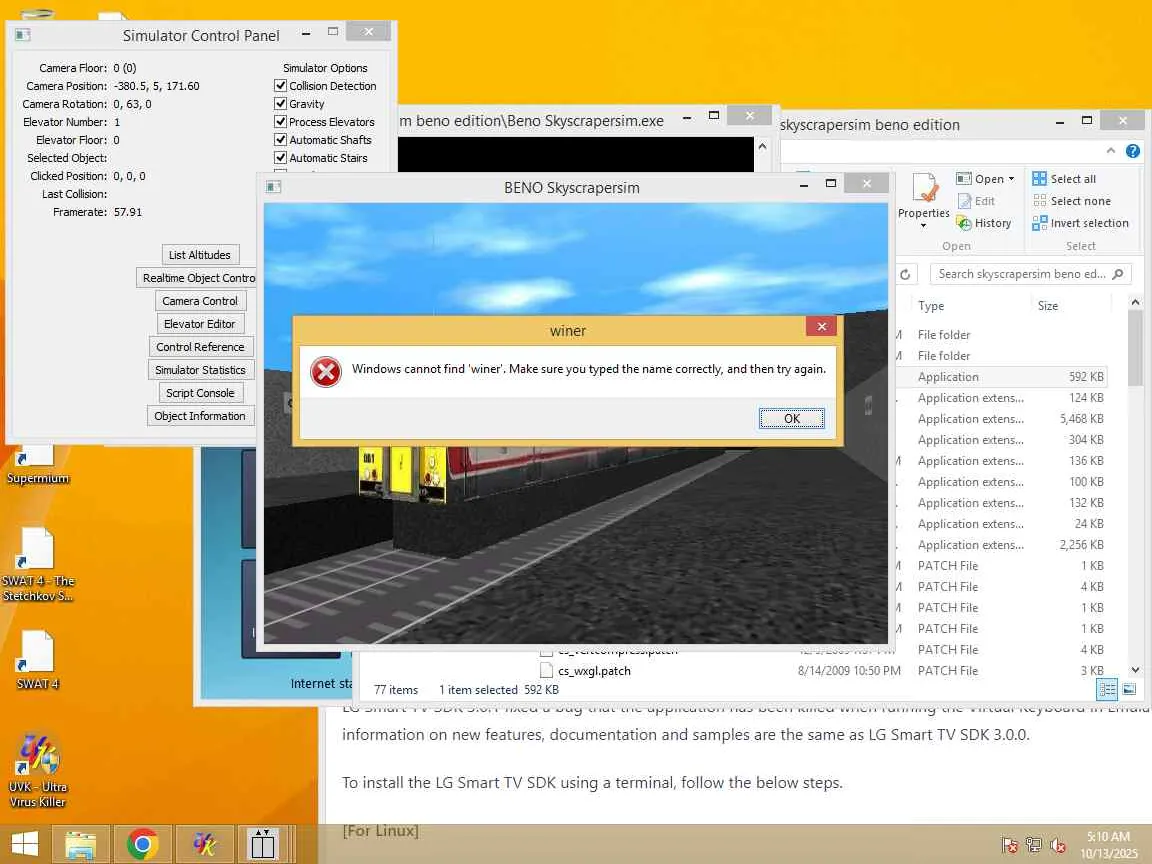1152x864 pixels.
Task: Open SWAT 4 - The Stetchkov desktop shortcut
Action: pos(37,564)
